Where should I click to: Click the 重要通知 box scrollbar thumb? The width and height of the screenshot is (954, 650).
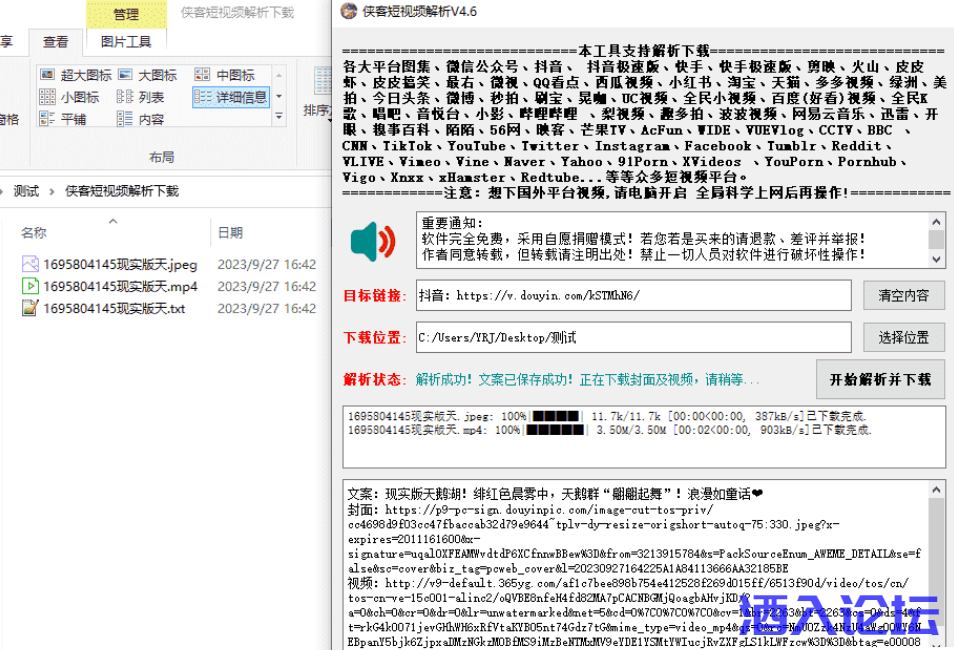pyautogui.click(x=936, y=240)
